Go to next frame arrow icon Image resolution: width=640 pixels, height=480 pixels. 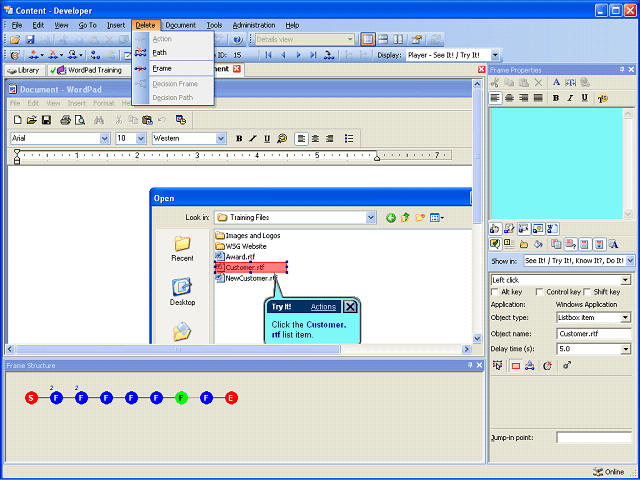(x=298, y=55)
